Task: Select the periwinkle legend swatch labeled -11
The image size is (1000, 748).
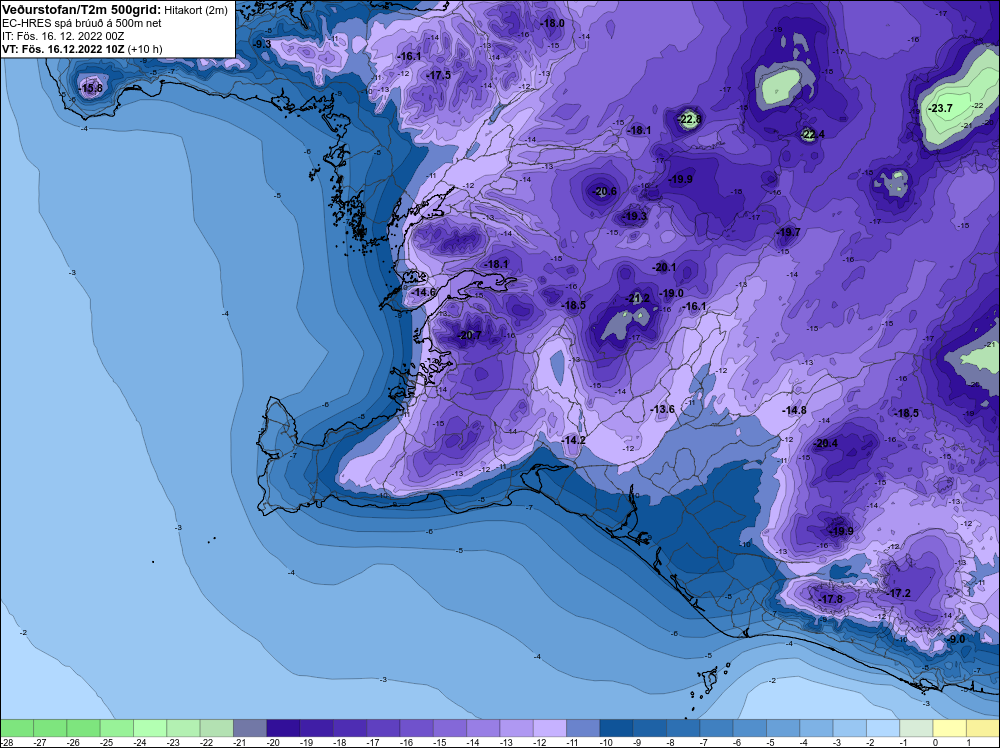Action: (x=583, y=728)
